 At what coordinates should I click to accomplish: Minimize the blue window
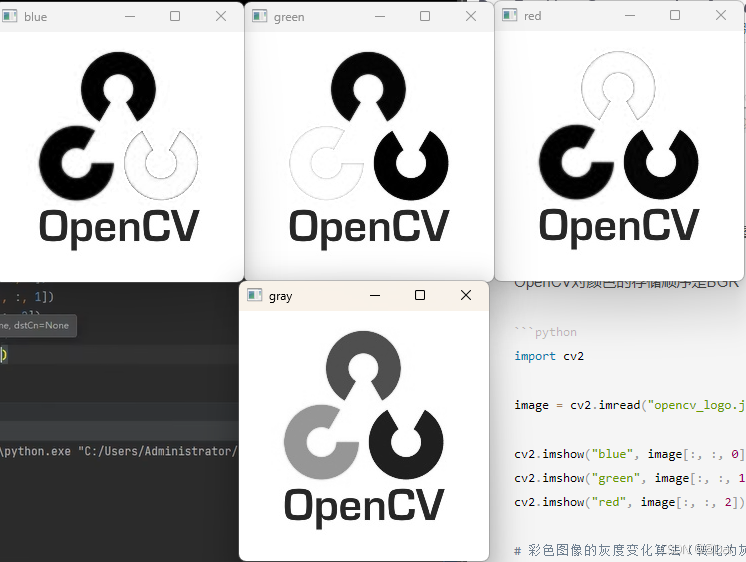130,16
